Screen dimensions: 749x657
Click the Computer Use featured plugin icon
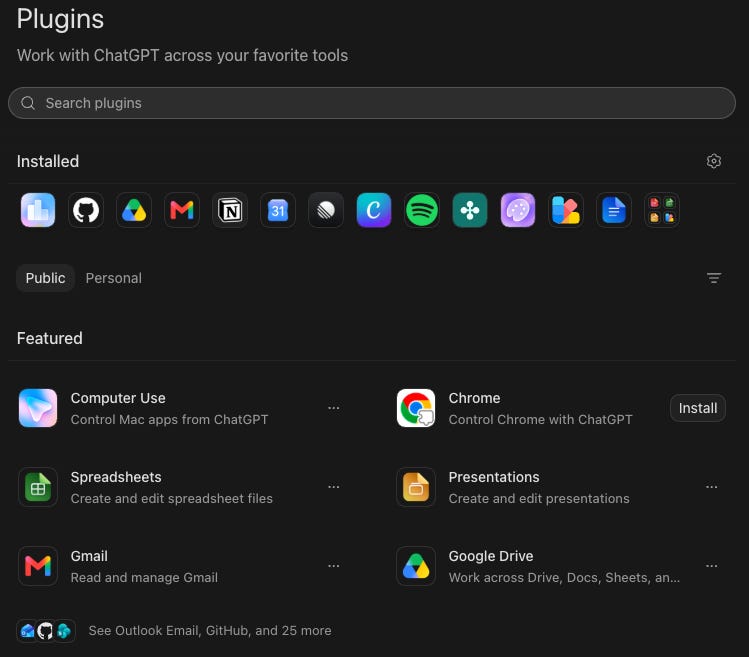(x=38, y=408)
